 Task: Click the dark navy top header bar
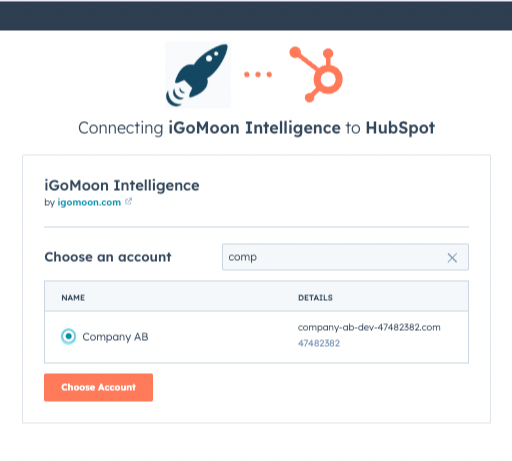pos(256,15)
